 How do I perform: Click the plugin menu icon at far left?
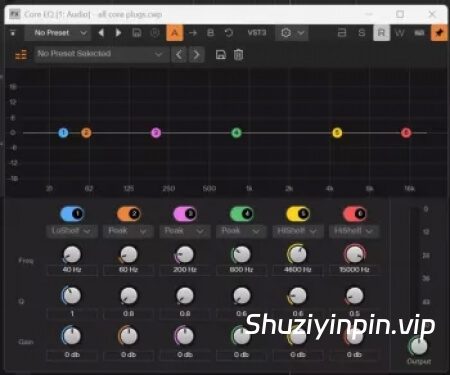[x=13, y=33]
